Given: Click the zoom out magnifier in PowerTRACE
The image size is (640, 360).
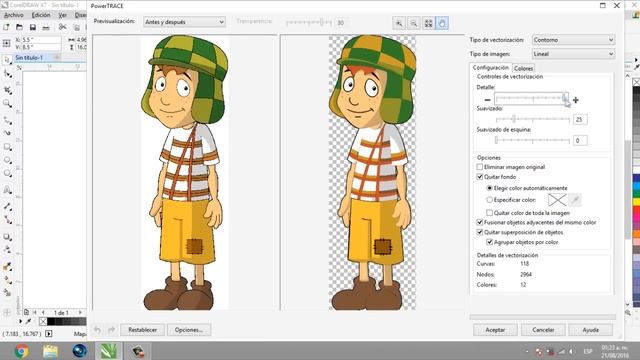Looking at the screenshot, I should pyautogui.click(x=413, y=23).
